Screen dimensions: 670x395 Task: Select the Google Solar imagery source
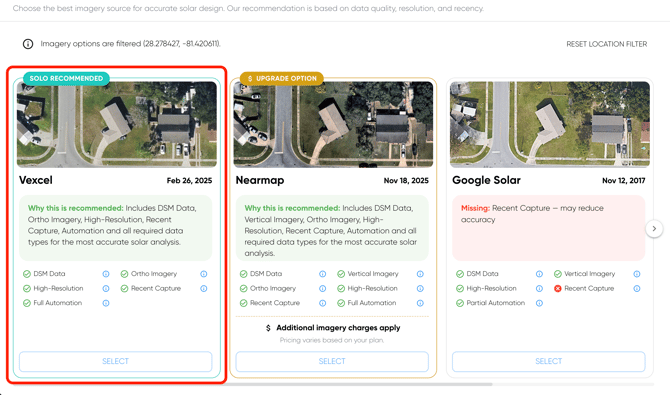click(x=549, y=362)
